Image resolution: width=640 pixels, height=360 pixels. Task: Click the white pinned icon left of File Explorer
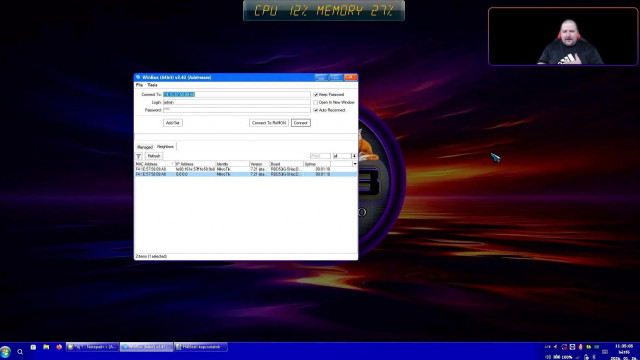coord(33,347)
